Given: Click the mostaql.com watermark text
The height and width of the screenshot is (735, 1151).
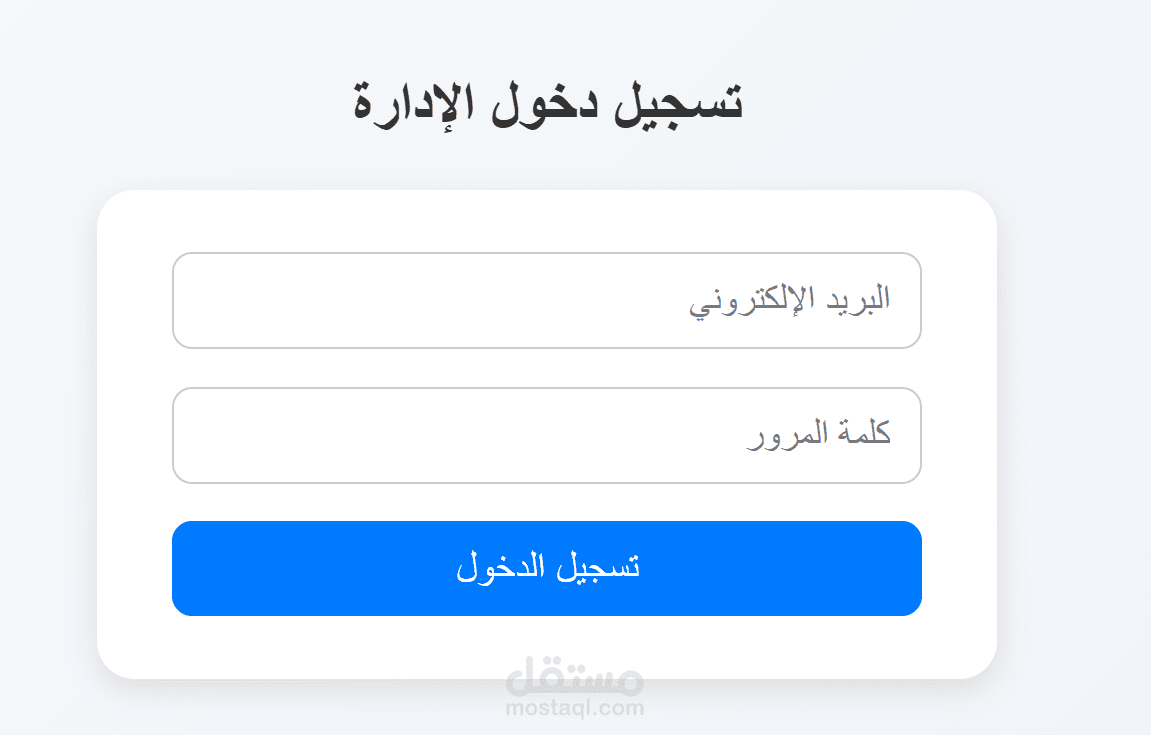Looking at the screenshot, I should click(575, 709).
